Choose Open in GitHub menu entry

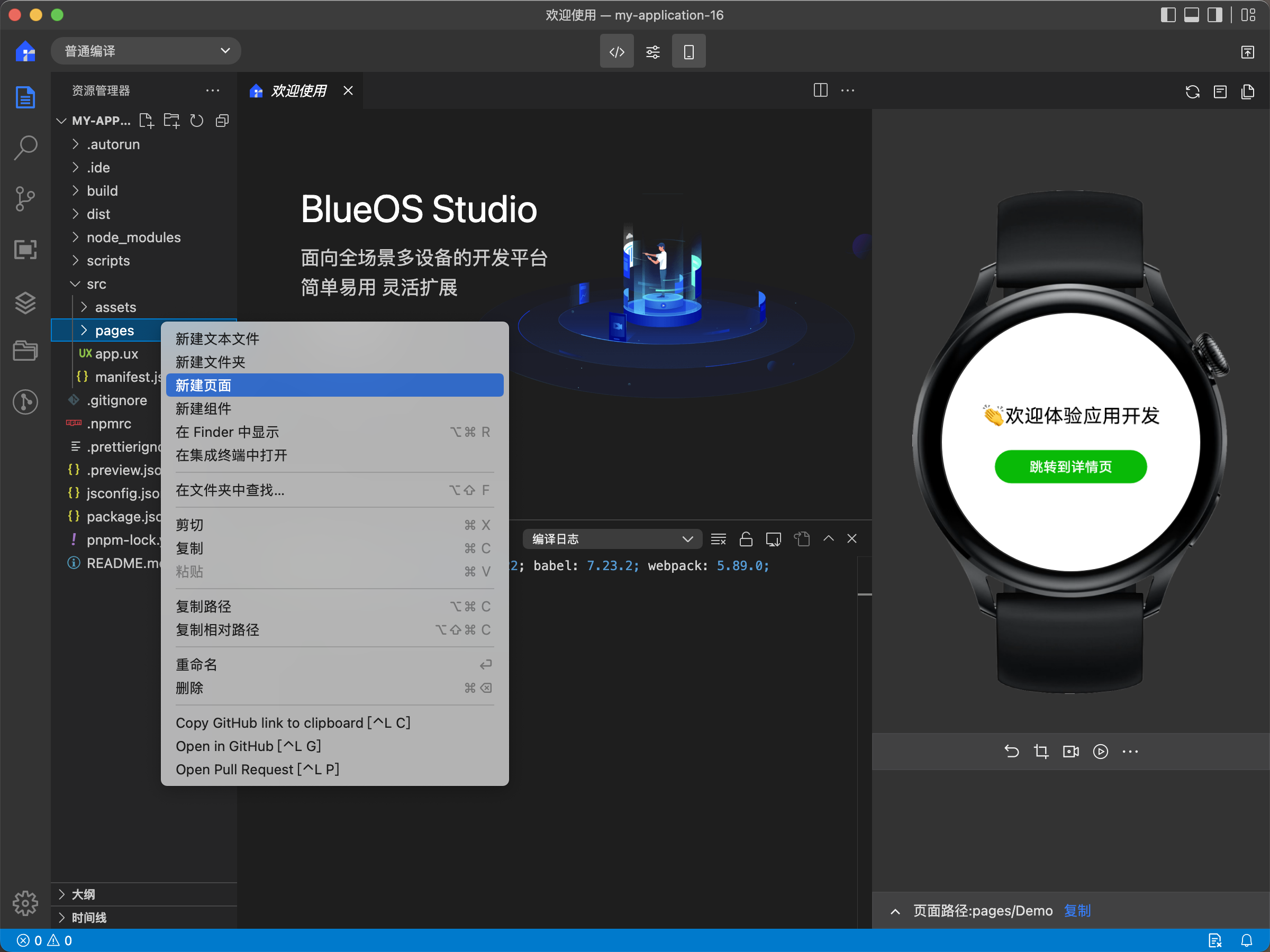335,746
